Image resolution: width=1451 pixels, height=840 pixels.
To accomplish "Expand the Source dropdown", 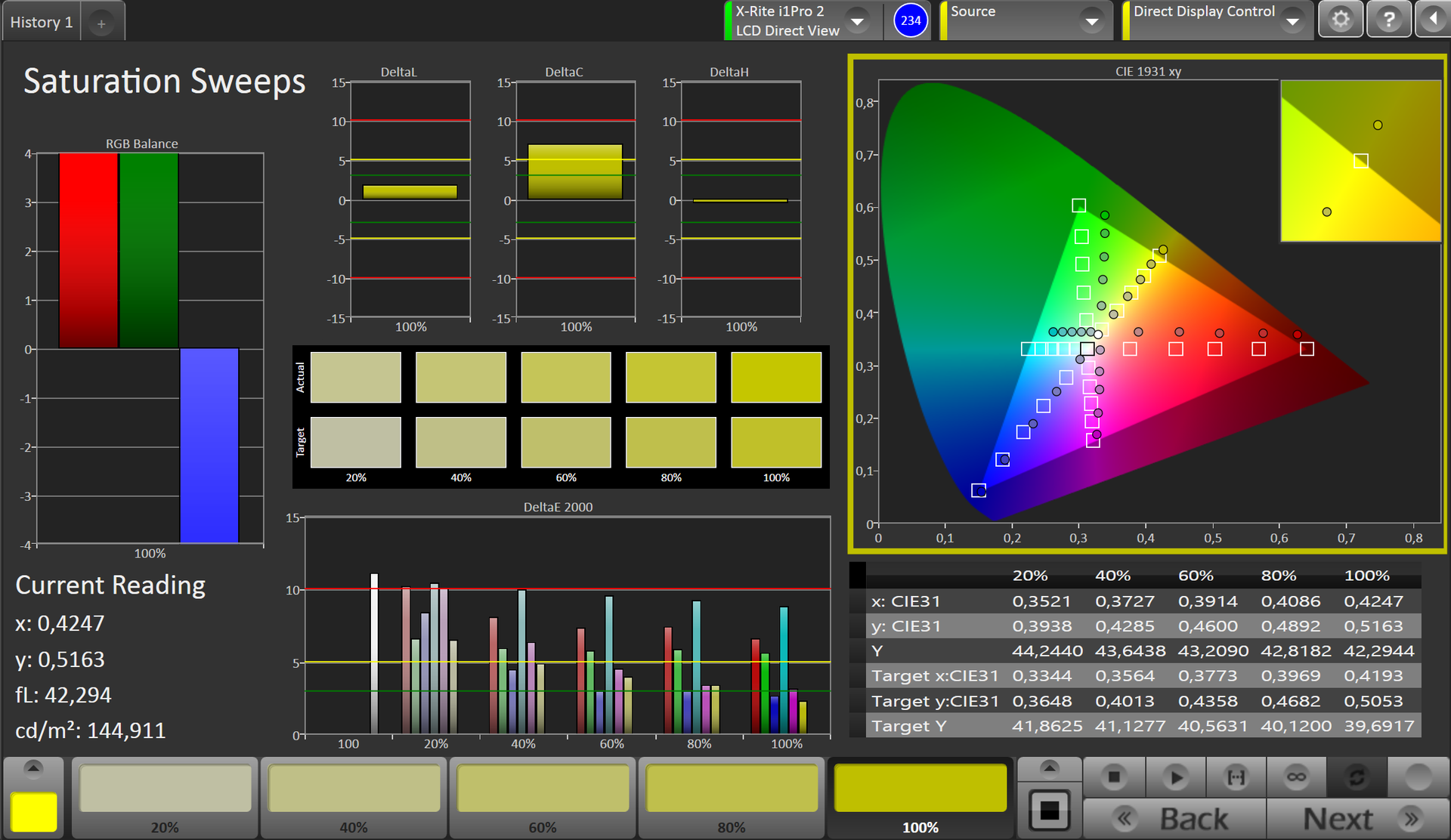I will [x=1091, y=20].
